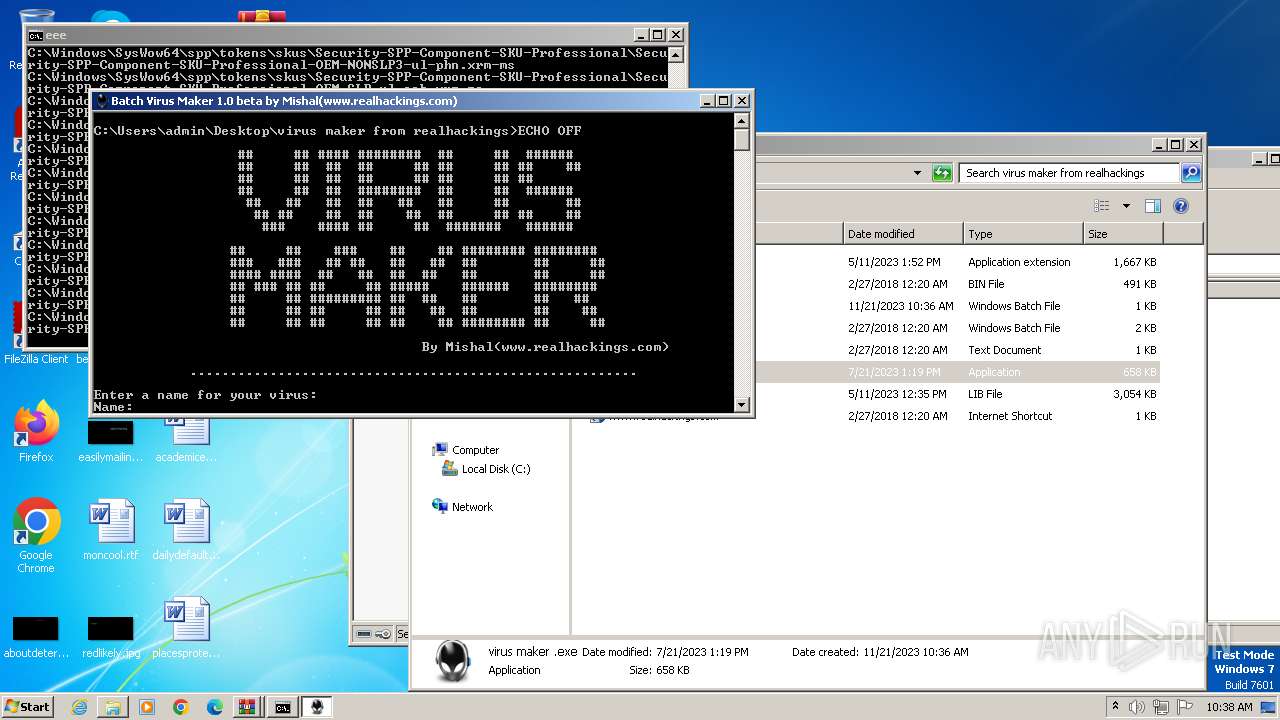
Task: Select the moncool.rtf desktop file
Action: [x=110, y=530]
